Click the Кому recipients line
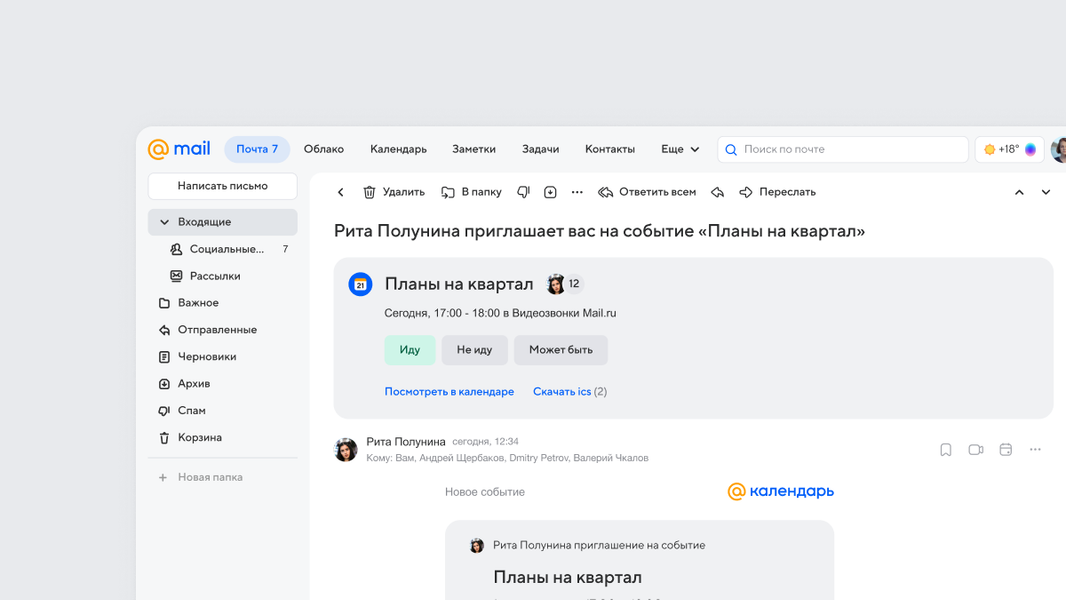The width and height of the screenshot is (1066, 600). pyautogui.click(x=507, y=458)
